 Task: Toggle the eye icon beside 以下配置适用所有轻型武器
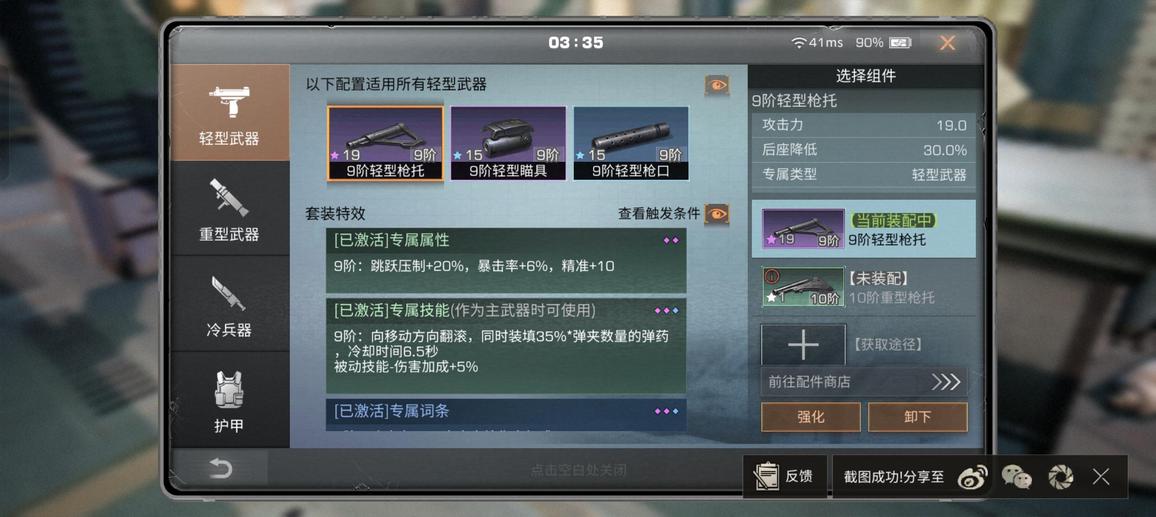click(717, 85)
